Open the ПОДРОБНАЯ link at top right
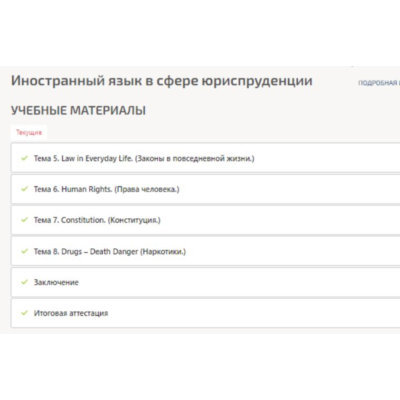 379,83
